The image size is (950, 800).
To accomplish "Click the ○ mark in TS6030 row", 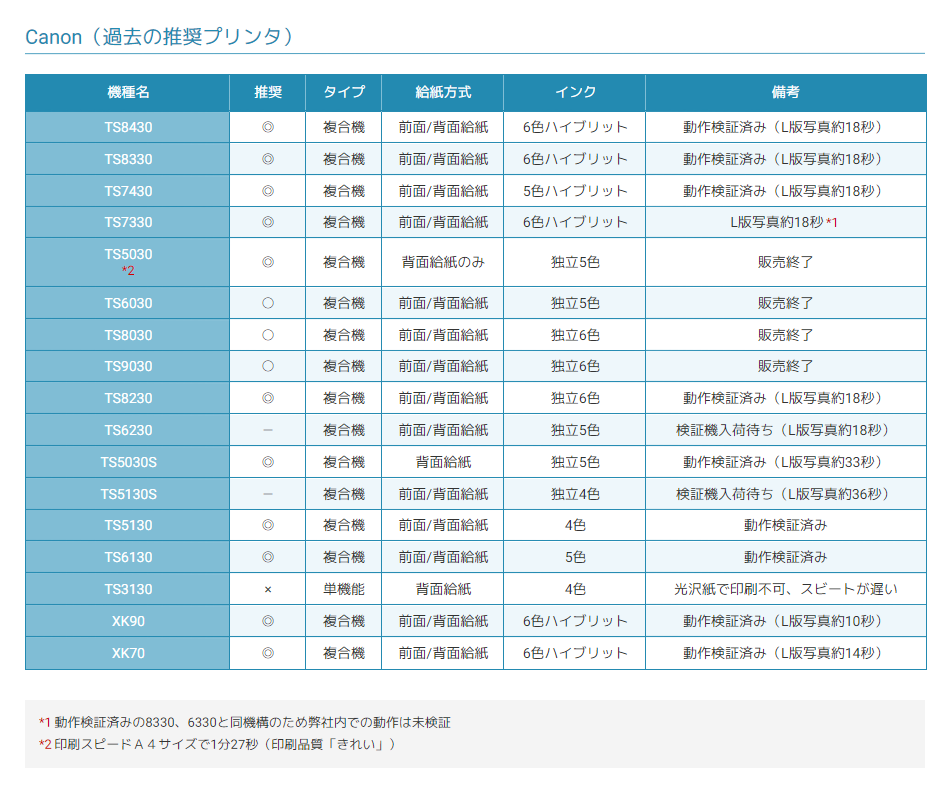I will (x=268, y=303).
